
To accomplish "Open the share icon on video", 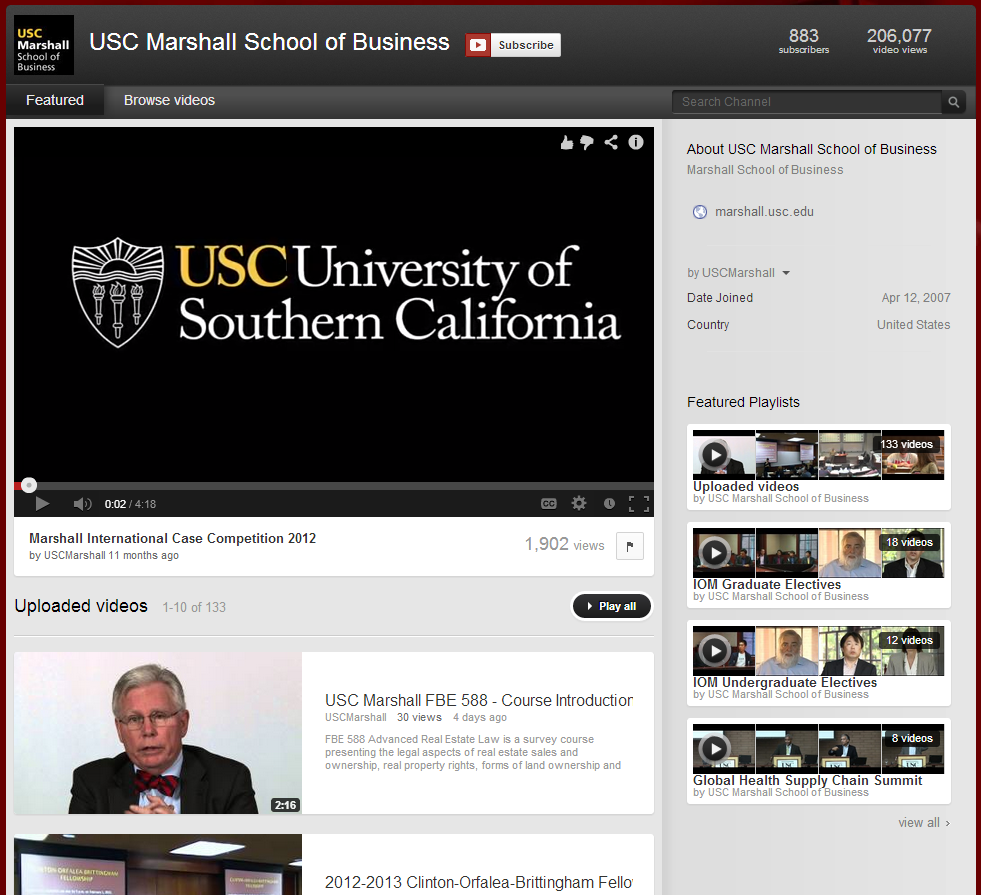I will click(x=611, y=143).
